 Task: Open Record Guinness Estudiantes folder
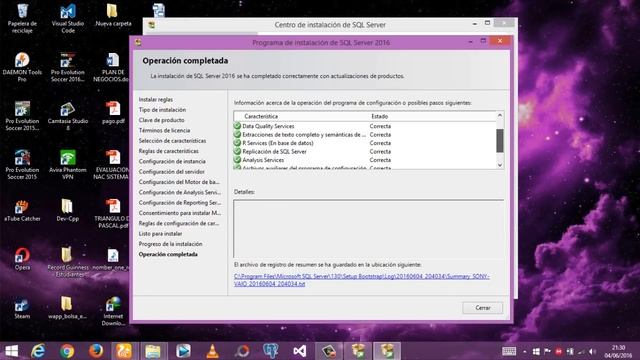coord(68,262)
